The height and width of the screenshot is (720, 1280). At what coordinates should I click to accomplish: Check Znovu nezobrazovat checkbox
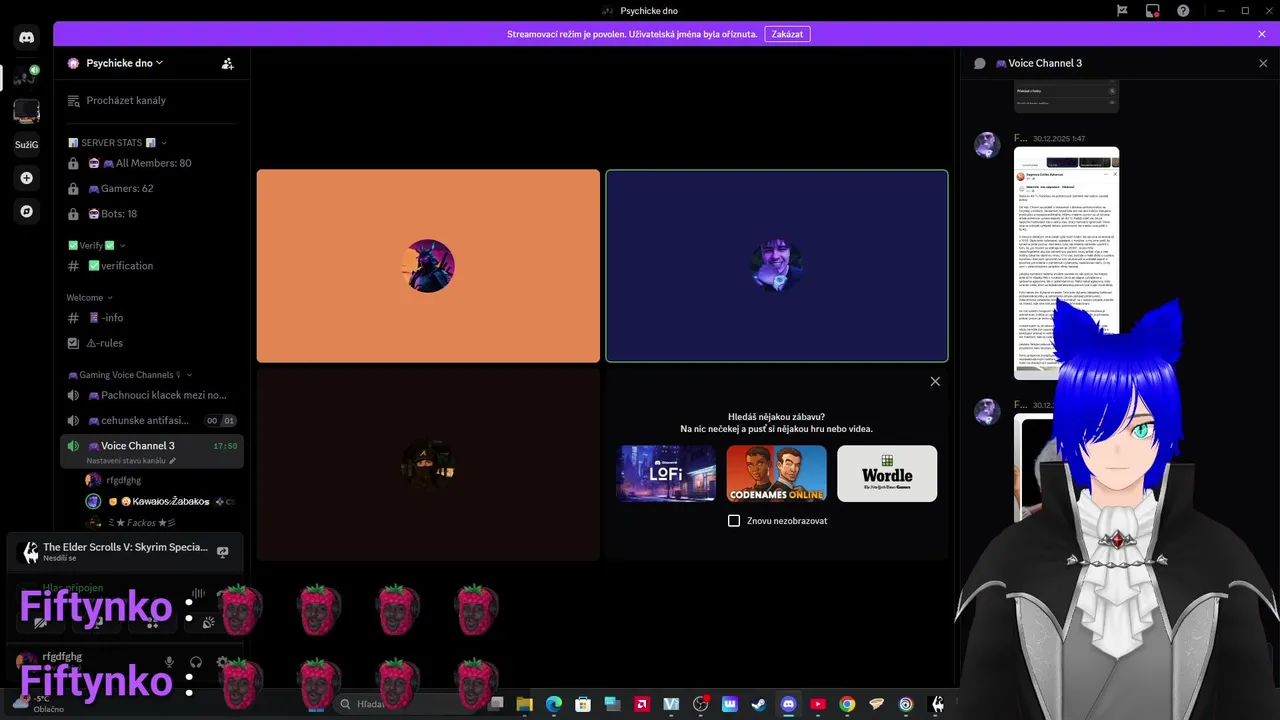pyautogui.click(x=734, y=521)
